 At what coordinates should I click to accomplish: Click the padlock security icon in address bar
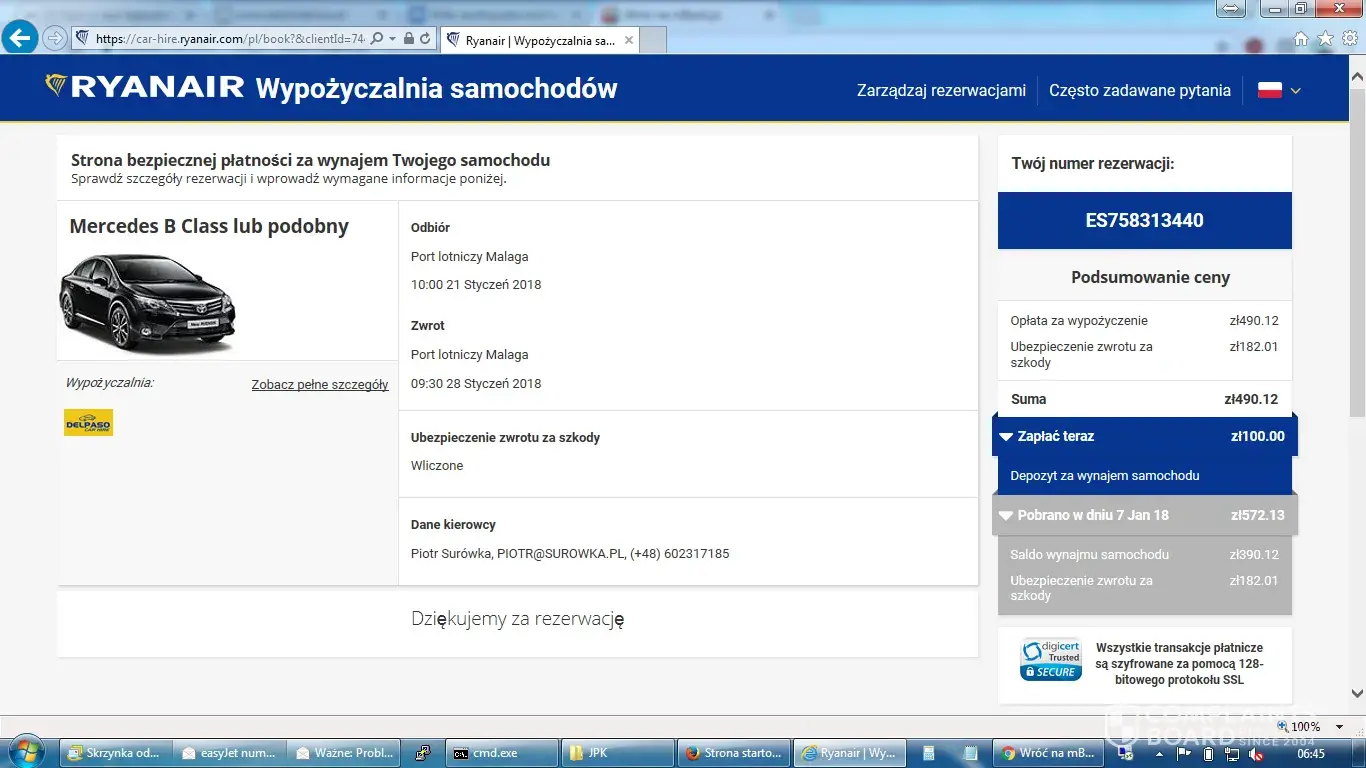[408, 39]
